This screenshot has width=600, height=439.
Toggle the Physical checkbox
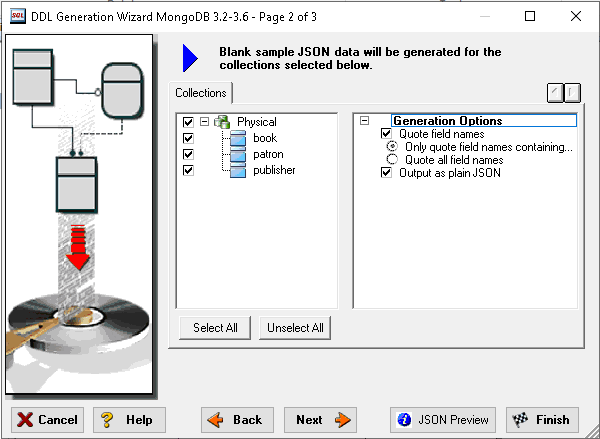(x=188, y=122)
